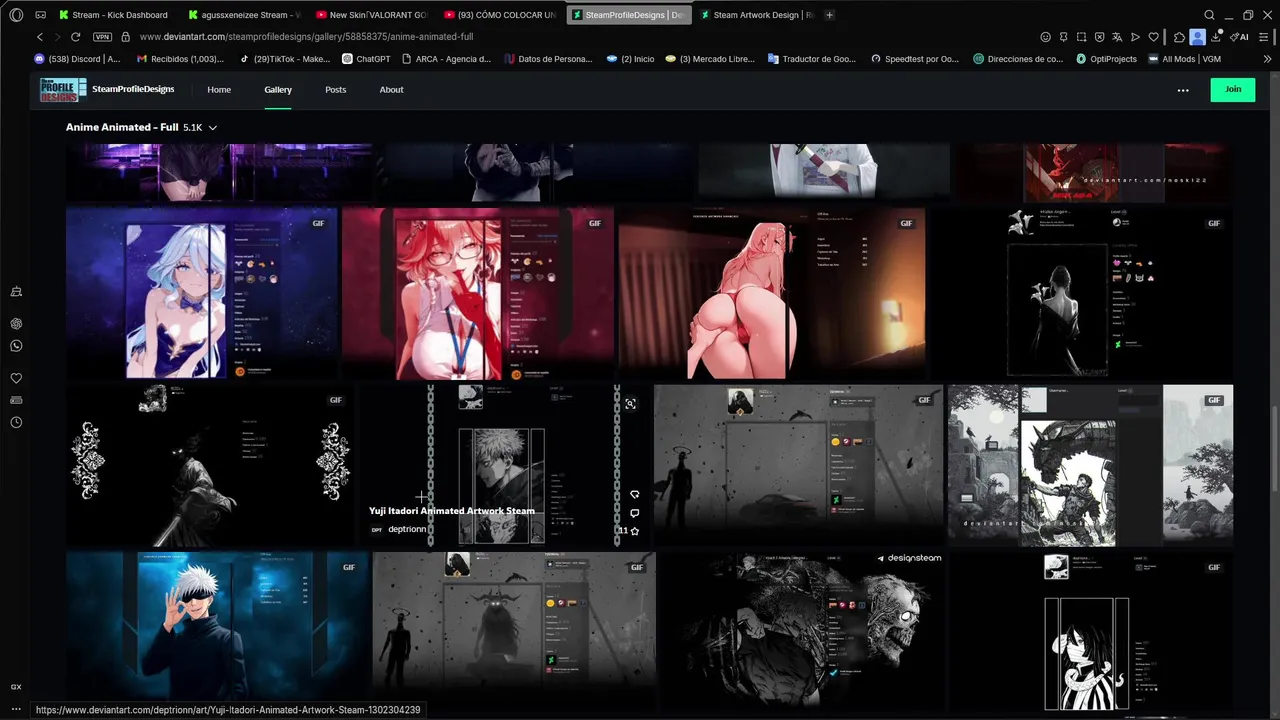The image size is (1280, 720).
Task: Open a new tab with plus button
Action: [829, 15]
